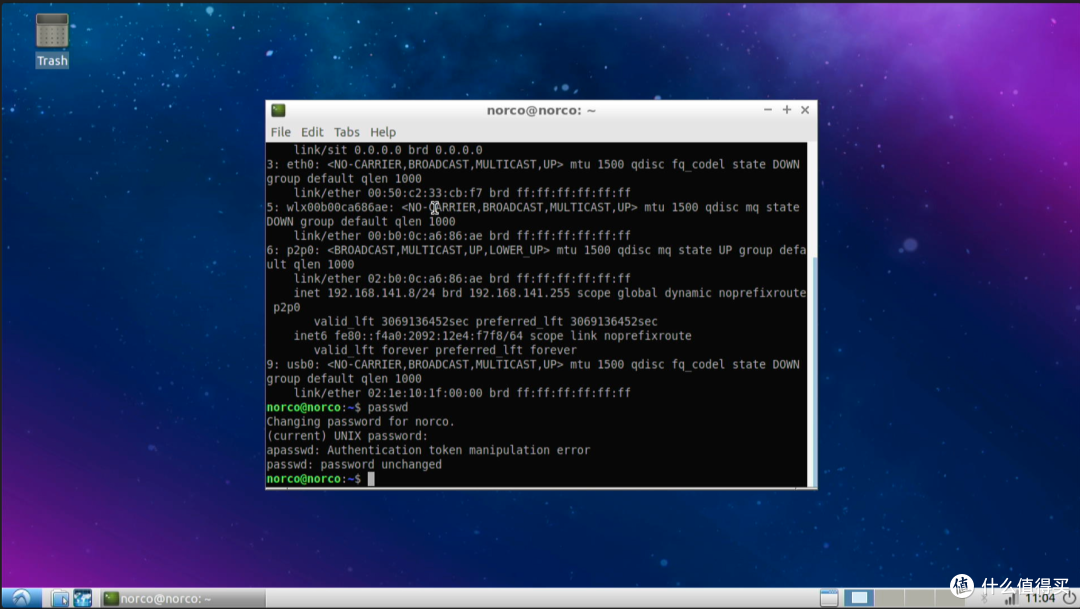The width and height of the screenshot is (1080, 609).
Task: Open the Trash desktop icon
Action: [x=52, y=40]
